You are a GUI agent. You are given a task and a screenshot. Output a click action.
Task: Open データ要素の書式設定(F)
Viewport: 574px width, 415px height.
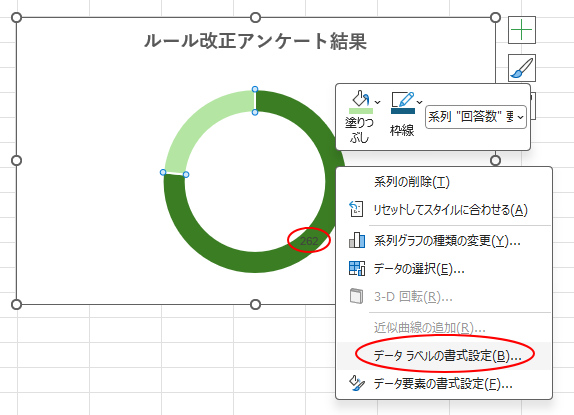click(444, 384)
